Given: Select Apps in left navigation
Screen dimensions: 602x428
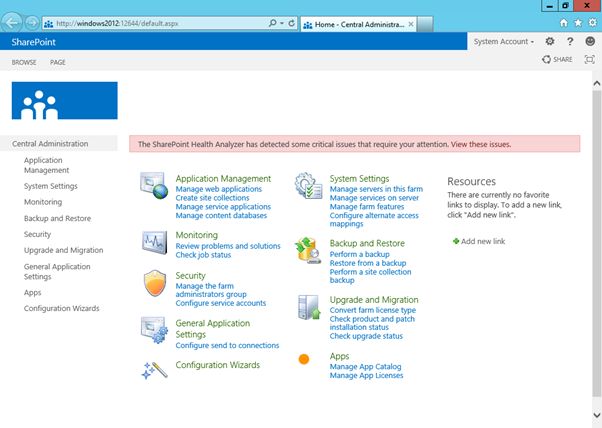Looking at the screenshot, I should point(33,292).
